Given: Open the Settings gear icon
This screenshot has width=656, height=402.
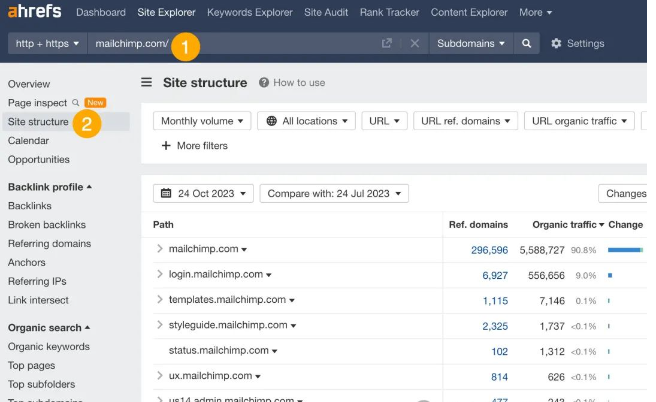Looking at the screenshot, I should 557,44.
